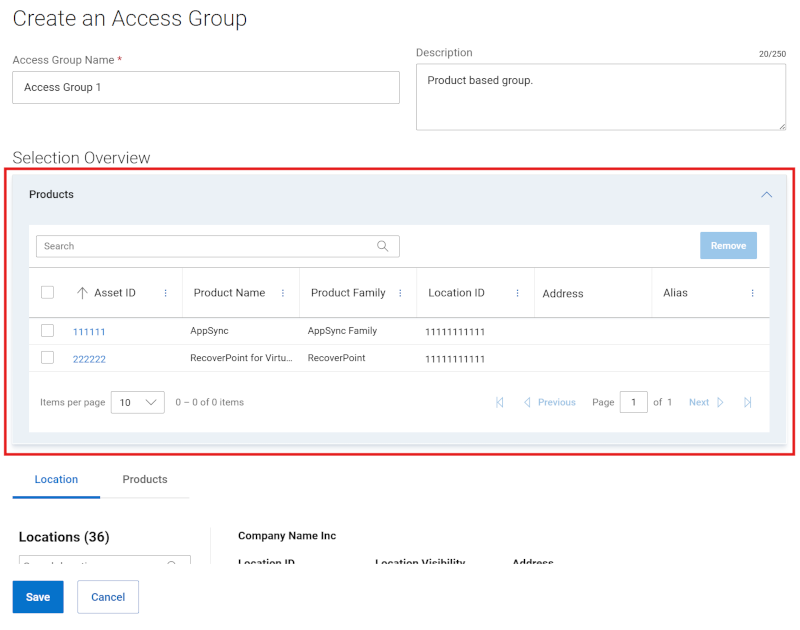Click the disabled Remove button
The height and width of the screenshot is (630, 800).
728,245
